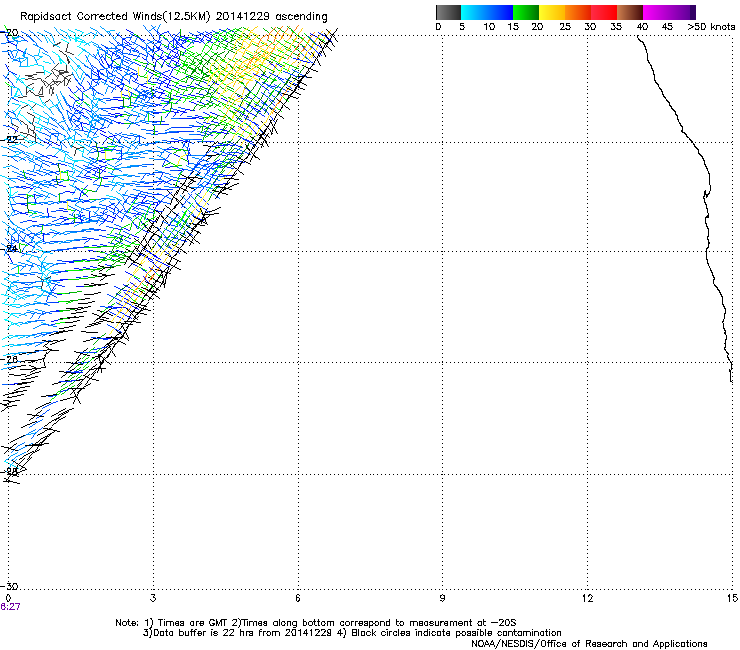
Task: Click the longitude axis label '9'
Action: point(442,598)
